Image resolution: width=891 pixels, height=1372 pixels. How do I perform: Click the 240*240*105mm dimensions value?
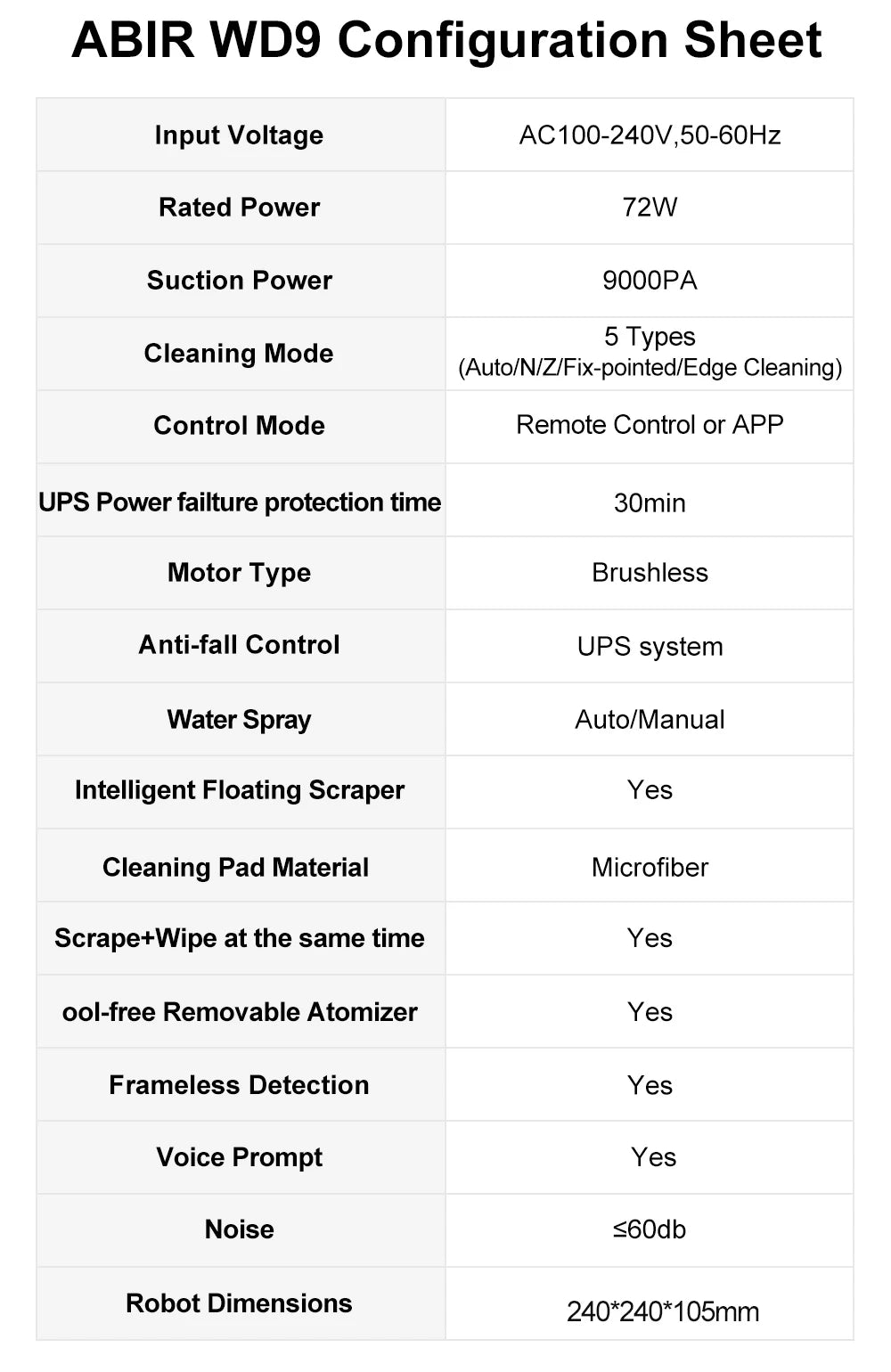pos(663,1312)
